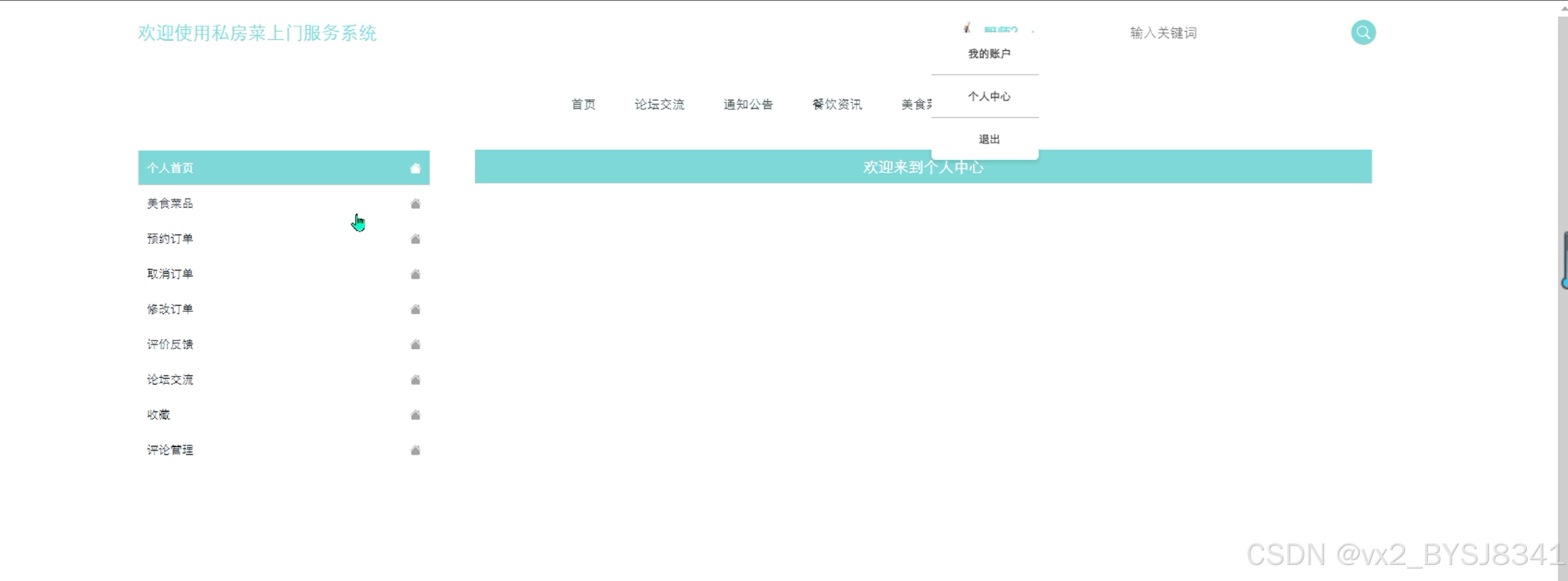Click home icon beside 收藏
This screenshot has height=581, width=1568.
[415, 416]
